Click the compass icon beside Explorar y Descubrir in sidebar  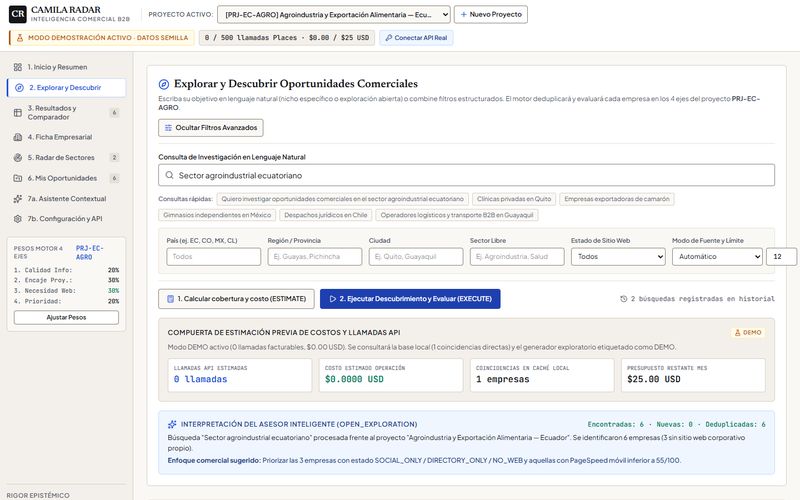point(19,88)
